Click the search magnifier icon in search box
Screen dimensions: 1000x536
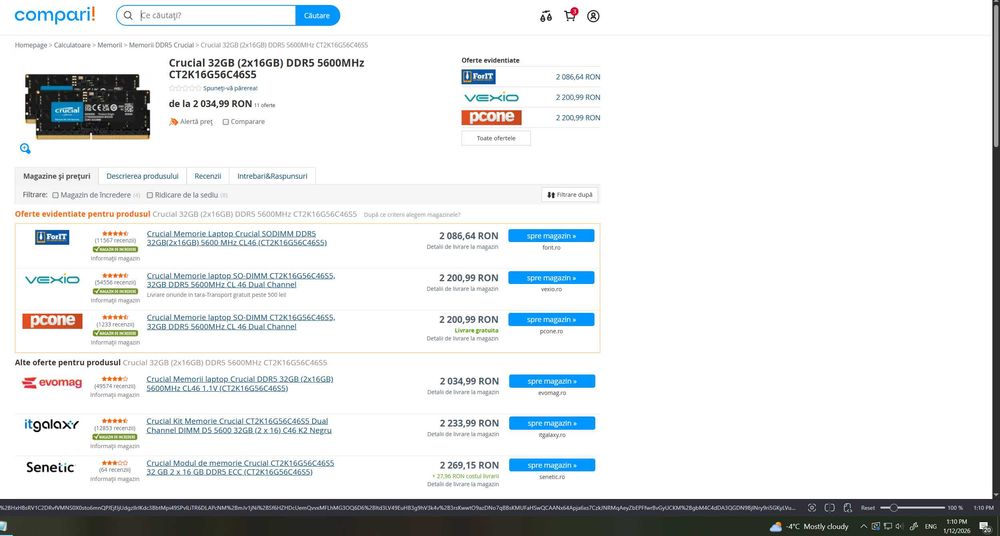(128, 15)
